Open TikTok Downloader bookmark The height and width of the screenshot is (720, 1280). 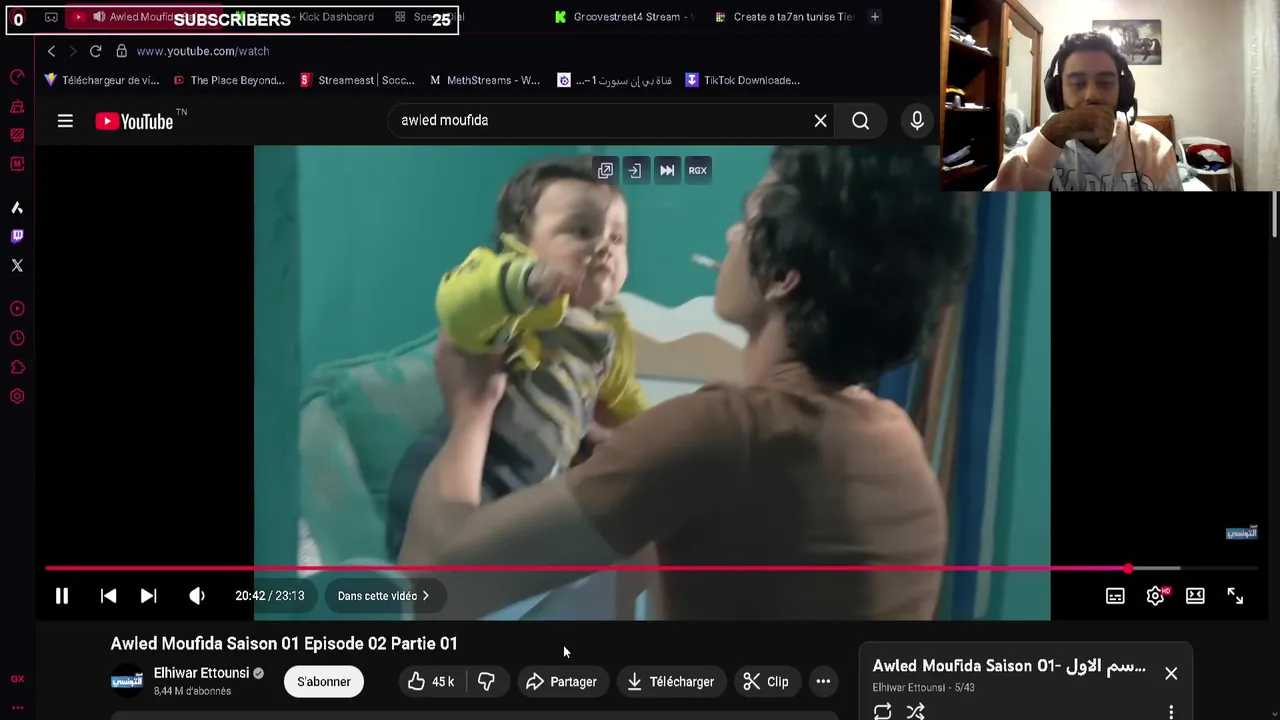tap(742, 80)
